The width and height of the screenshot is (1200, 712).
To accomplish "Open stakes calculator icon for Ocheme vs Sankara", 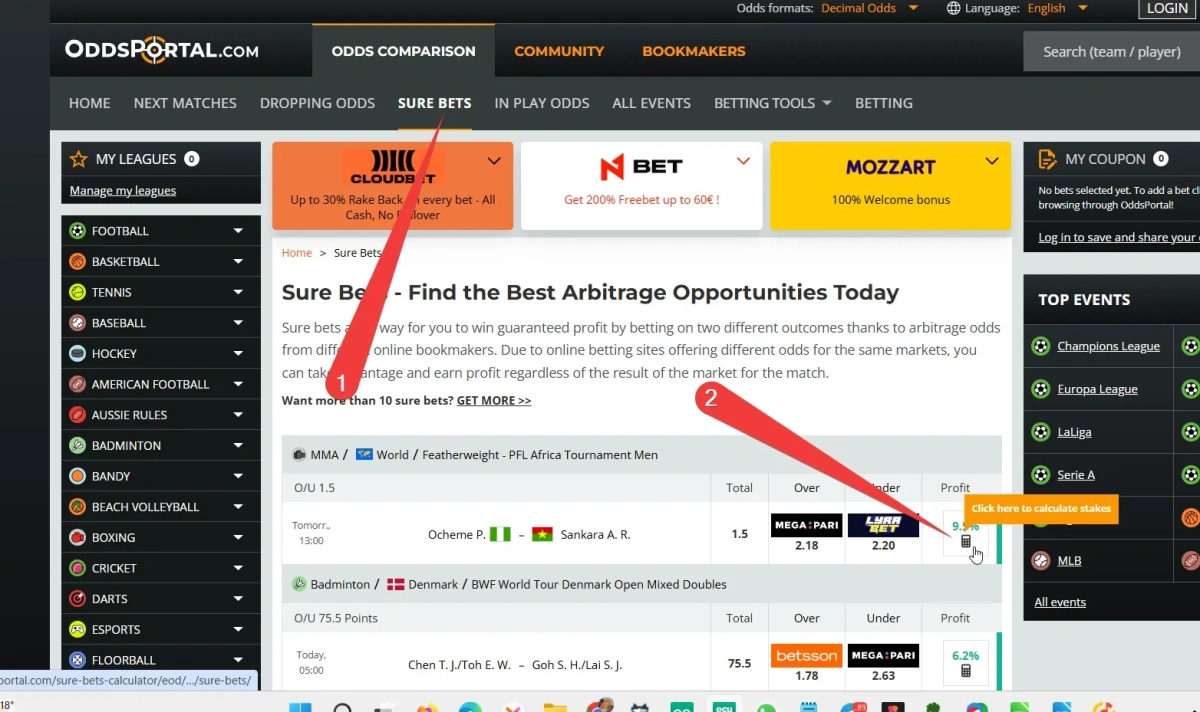I will point(966,541).
